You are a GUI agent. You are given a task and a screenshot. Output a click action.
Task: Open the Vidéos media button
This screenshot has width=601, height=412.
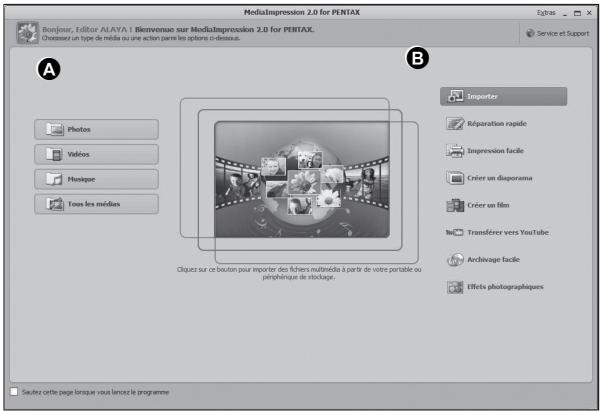coord(96,154)
